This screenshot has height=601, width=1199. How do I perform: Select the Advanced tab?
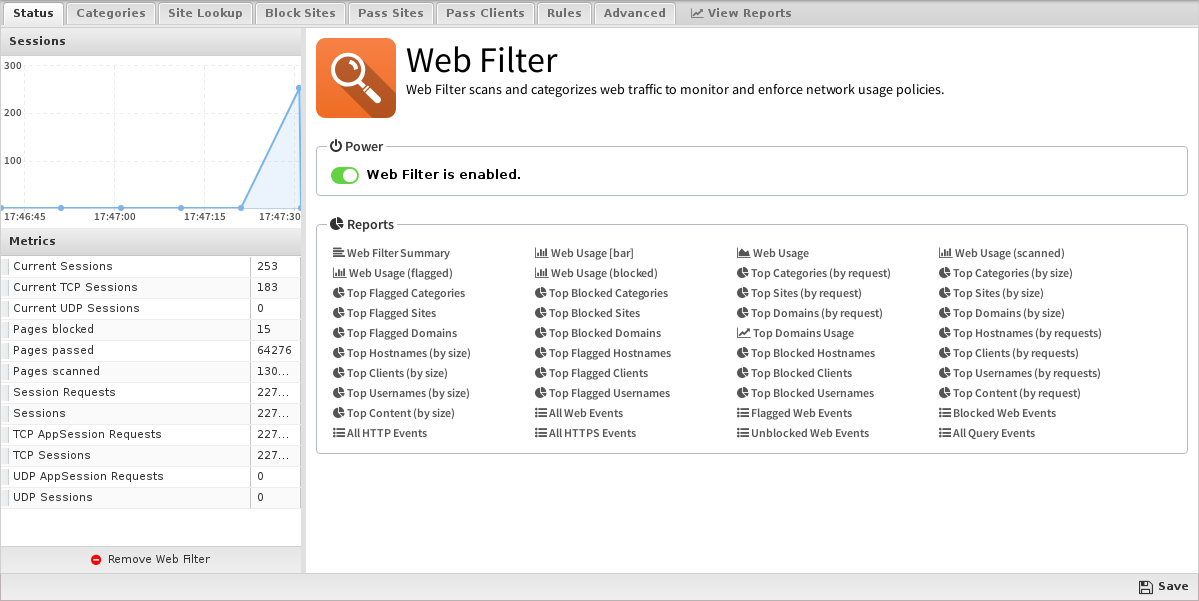[x=635, y=13]
